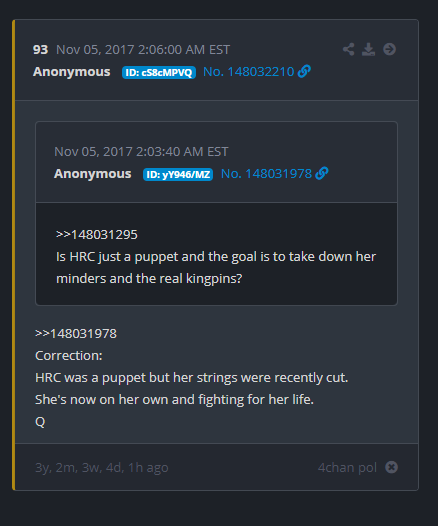Dismiss post with the X circle icon
Screen dimensions: 438x526
pos(391,467)
